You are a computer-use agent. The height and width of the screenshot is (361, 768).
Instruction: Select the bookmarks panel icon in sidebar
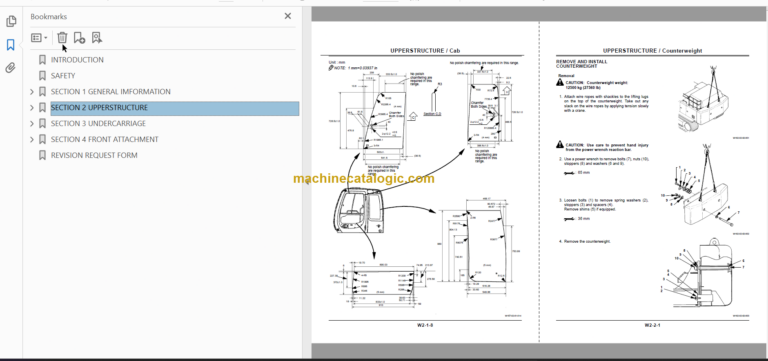pos(11,45)
